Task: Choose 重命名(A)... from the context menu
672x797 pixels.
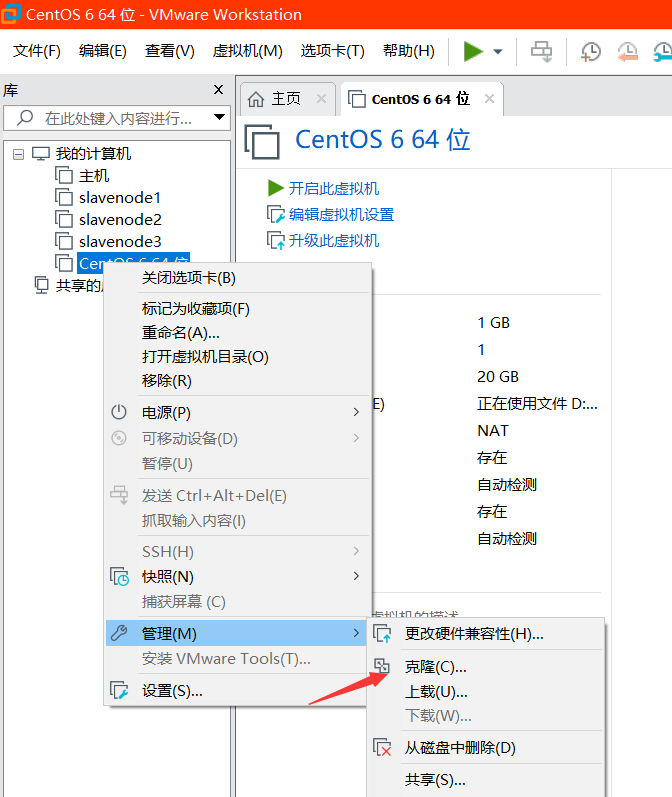Action: tap(237, 333)
